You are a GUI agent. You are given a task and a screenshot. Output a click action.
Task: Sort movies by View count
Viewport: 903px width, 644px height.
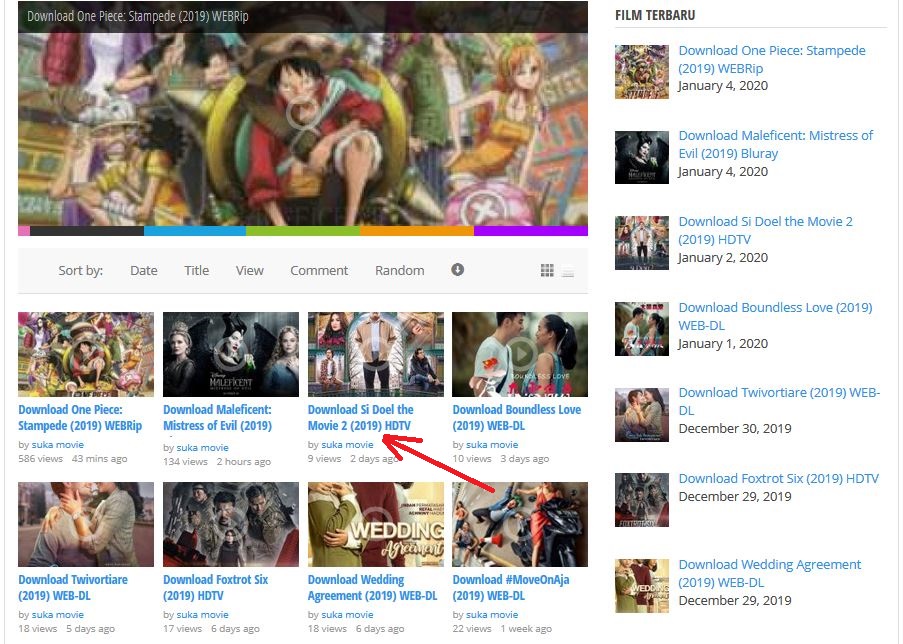(250, 270)
